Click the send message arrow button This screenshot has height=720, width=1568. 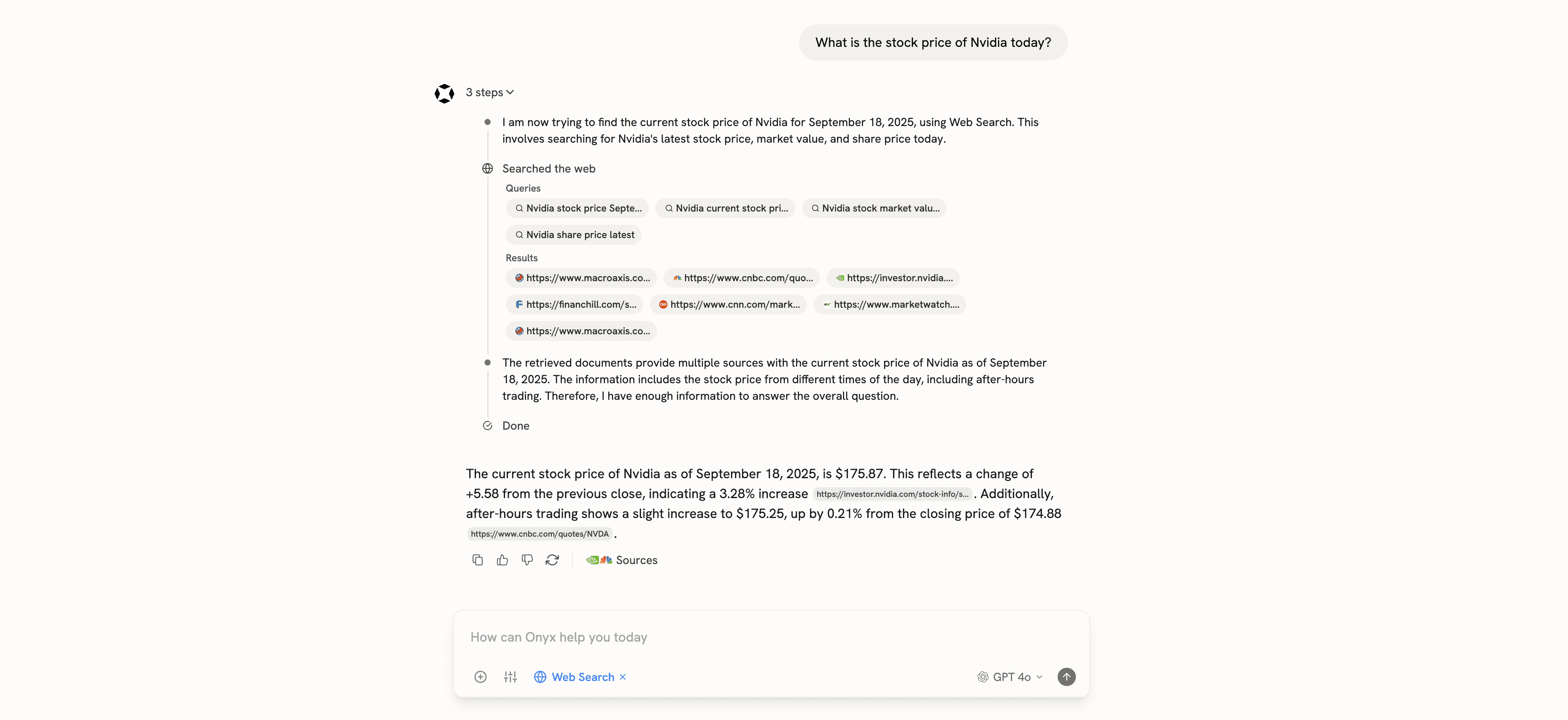1066,677
